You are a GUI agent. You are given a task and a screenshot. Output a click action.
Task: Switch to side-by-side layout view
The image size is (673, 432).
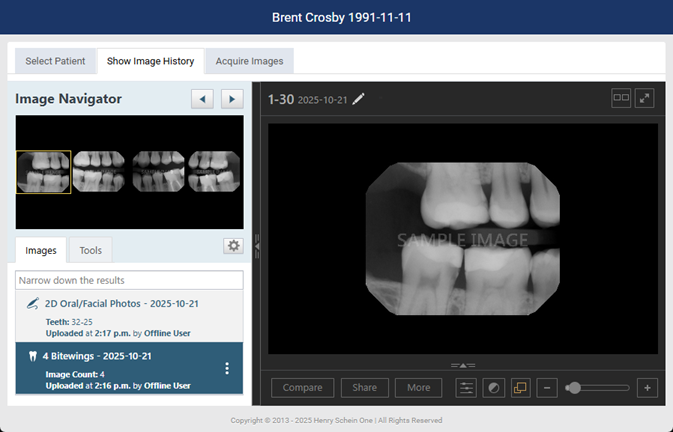pyautogui.click(x=621, y=98)
